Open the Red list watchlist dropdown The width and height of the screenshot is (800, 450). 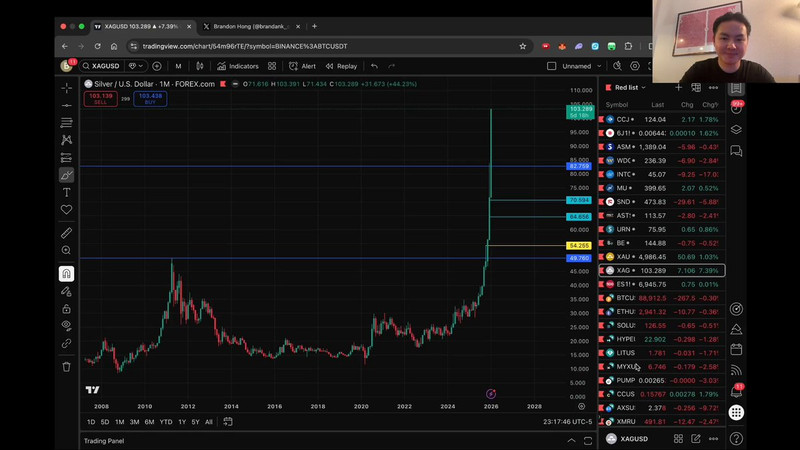[630, 87]
